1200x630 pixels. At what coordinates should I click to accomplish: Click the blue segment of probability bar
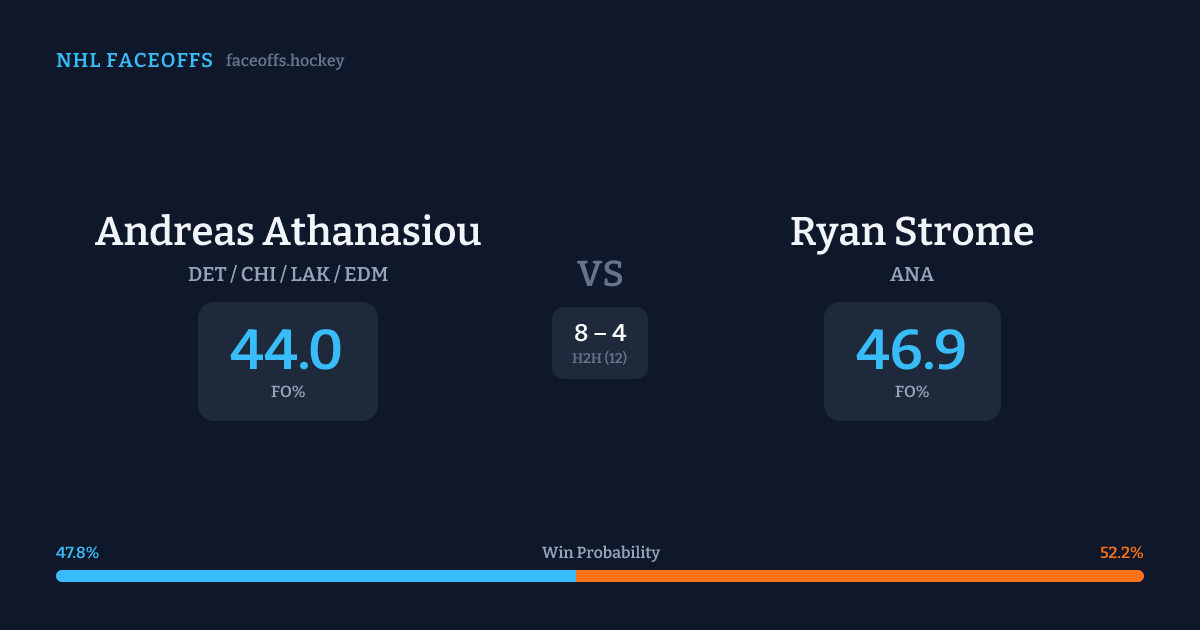coord(315,576)
